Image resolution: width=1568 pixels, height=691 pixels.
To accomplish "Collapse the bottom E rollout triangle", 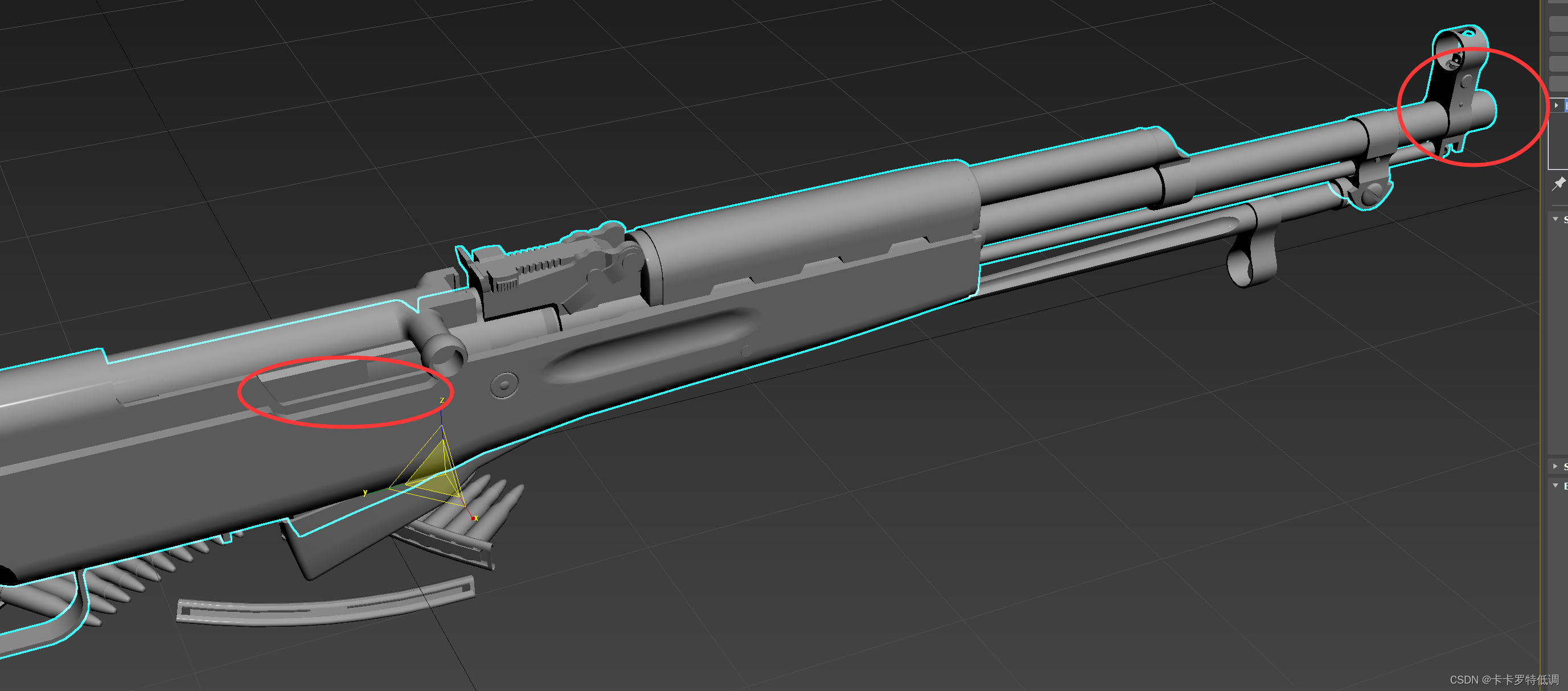I will 1556,485.
